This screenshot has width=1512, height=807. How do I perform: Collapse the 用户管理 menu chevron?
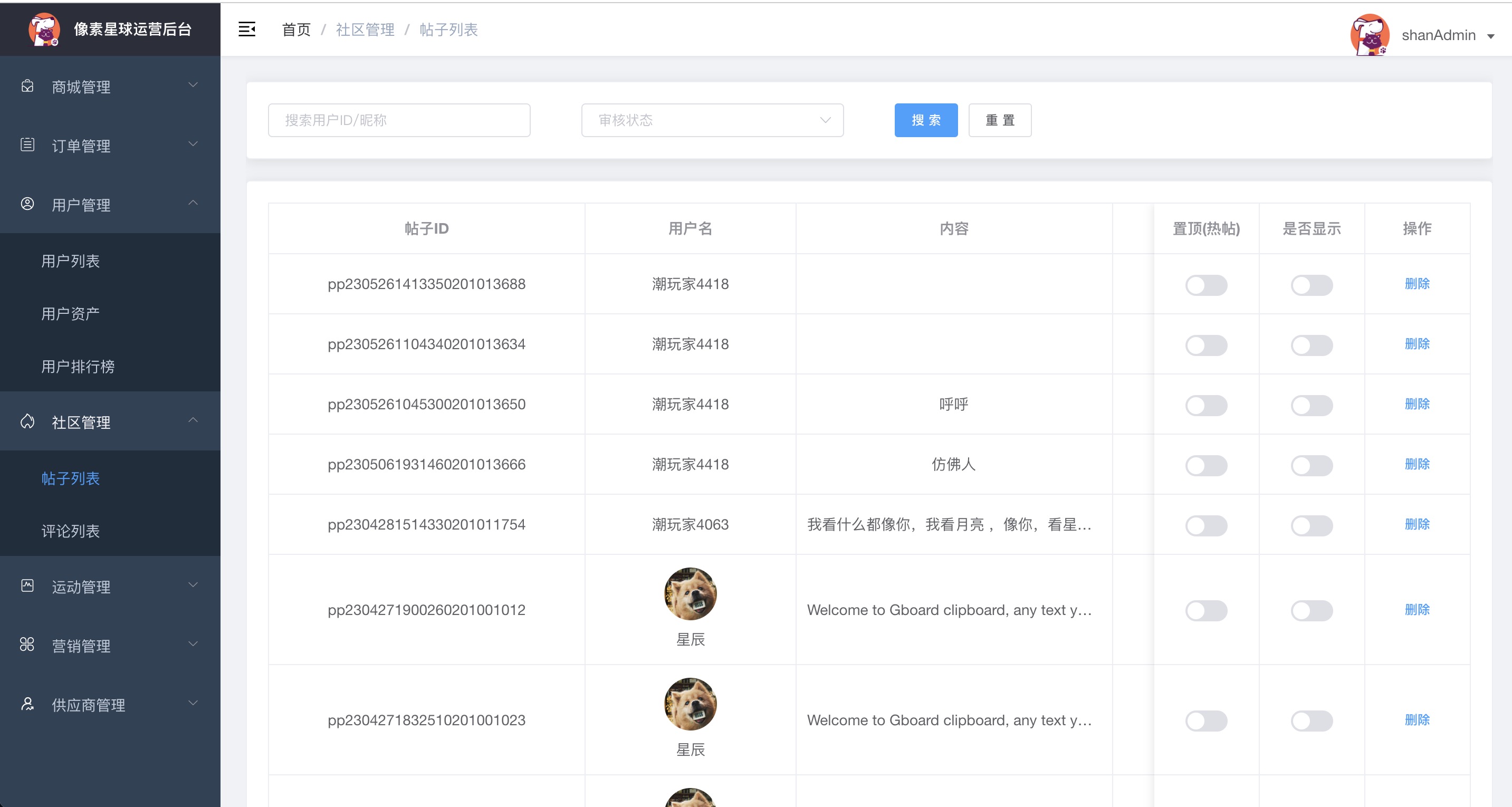point(193,203)
